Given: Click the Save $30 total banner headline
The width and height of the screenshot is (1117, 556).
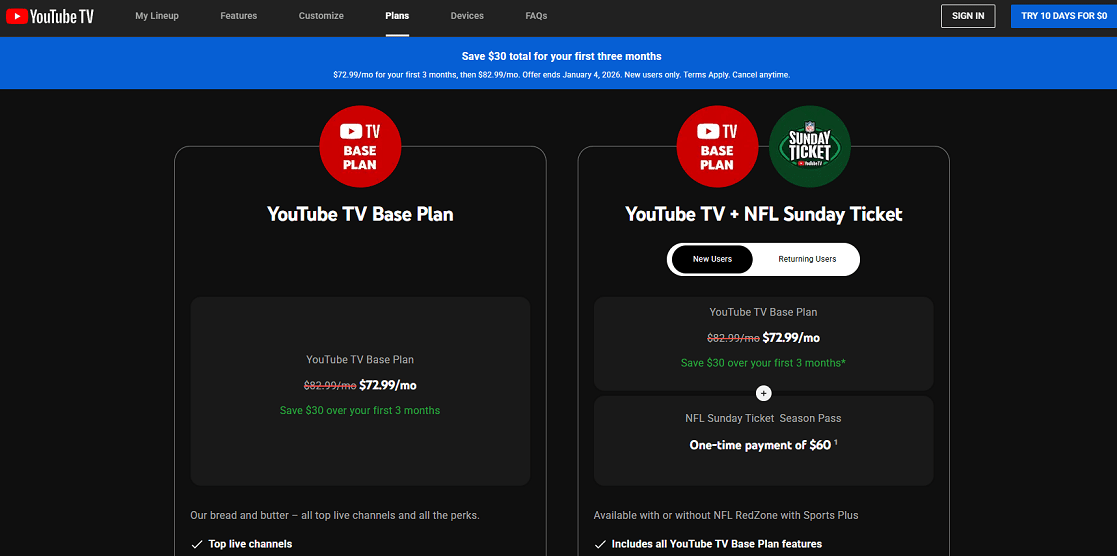Looking at the screenshot, I should [x=561, y=56].
